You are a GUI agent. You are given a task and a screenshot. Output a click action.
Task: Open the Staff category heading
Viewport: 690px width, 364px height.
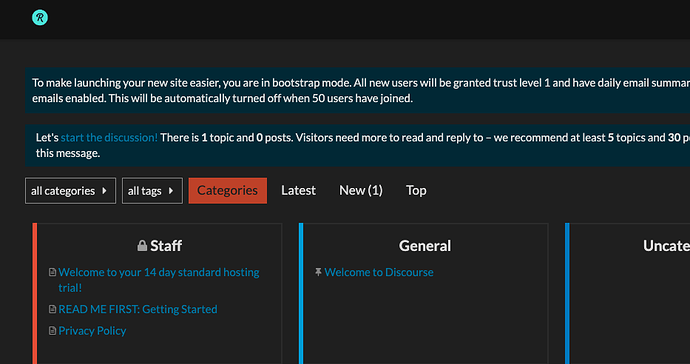[166, 246]
